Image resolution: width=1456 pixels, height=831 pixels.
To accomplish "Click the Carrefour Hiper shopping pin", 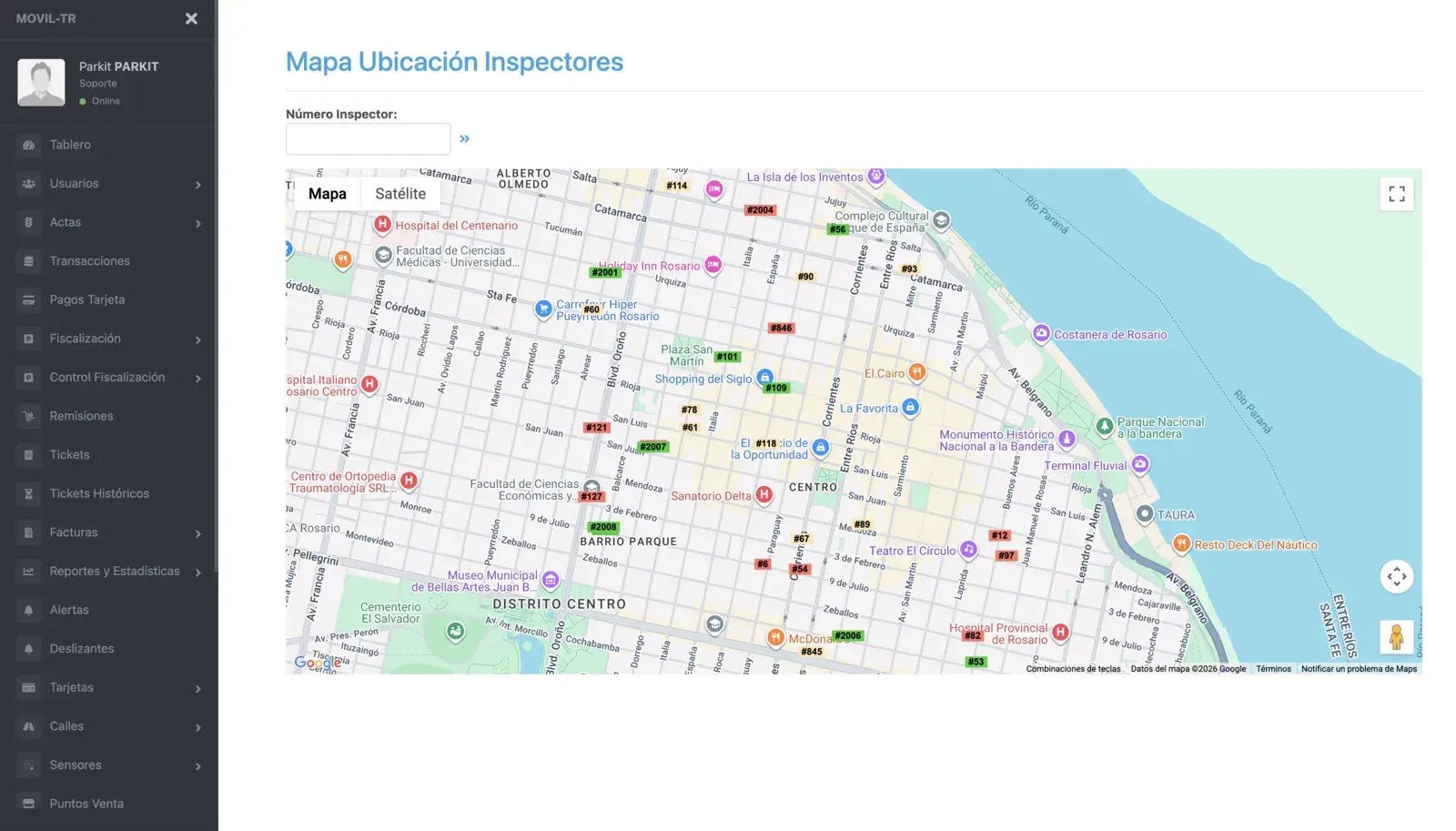I will [543, 309].
